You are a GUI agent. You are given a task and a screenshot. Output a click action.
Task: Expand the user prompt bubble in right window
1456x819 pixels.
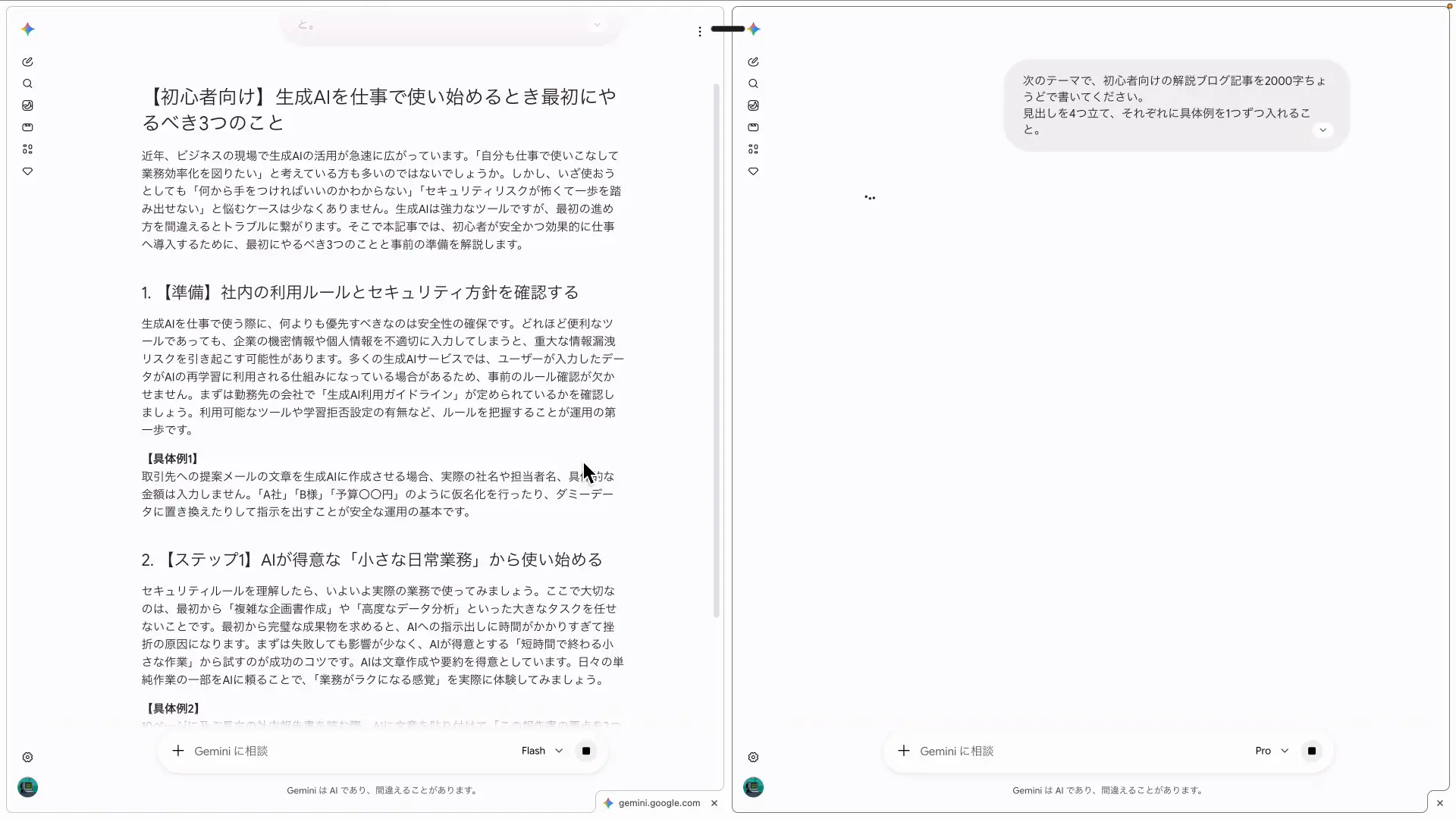pyautogui.click(x=1323, y=130)
